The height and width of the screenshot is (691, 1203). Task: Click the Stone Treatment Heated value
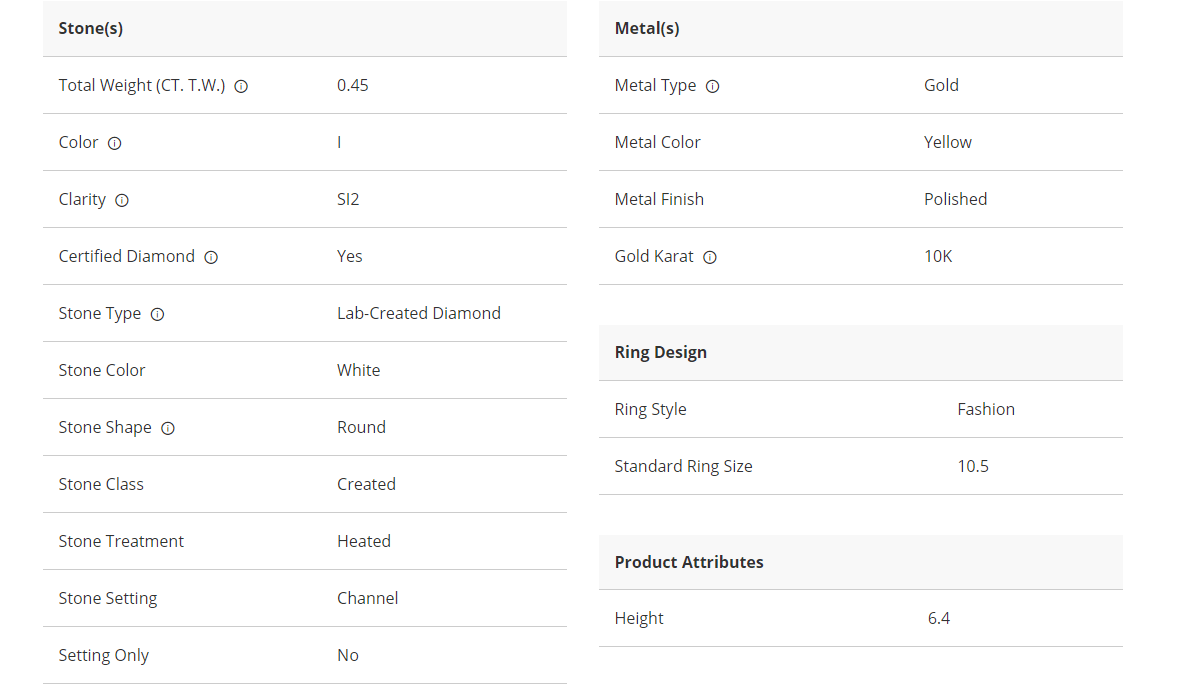[x=363, y=541]
